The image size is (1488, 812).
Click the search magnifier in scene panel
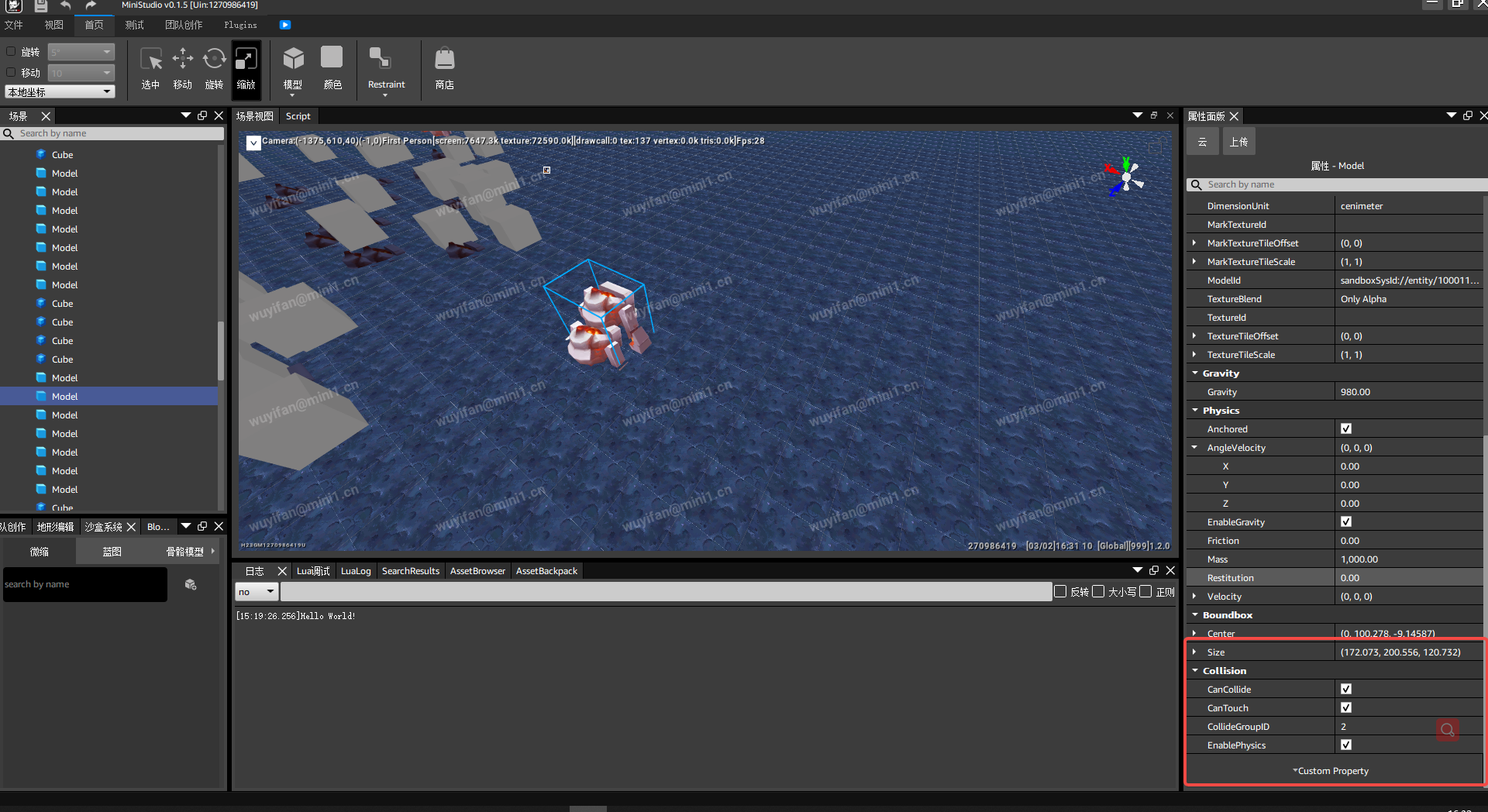tap(9, 134)
